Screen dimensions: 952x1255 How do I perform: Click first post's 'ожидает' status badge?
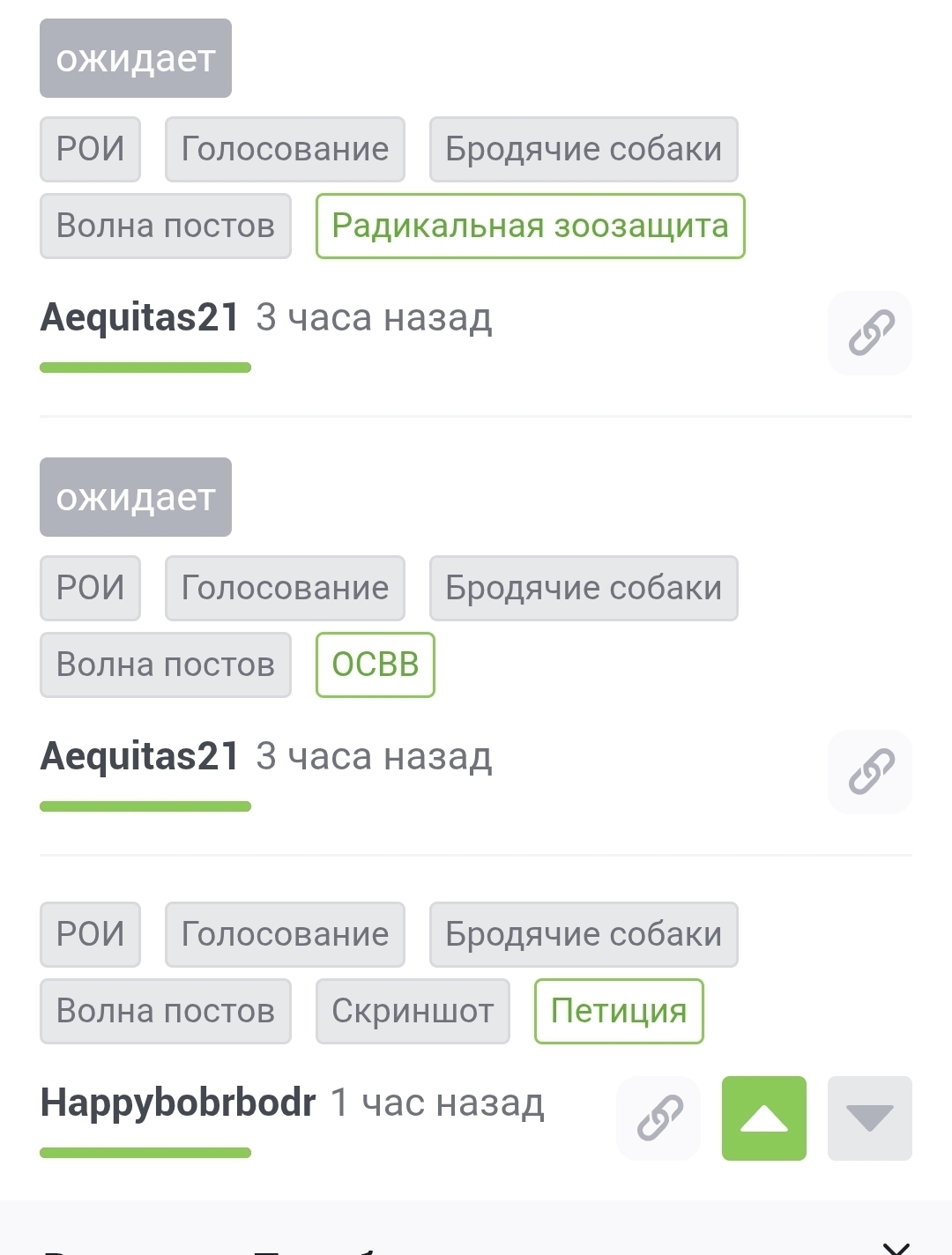point(136,59)
